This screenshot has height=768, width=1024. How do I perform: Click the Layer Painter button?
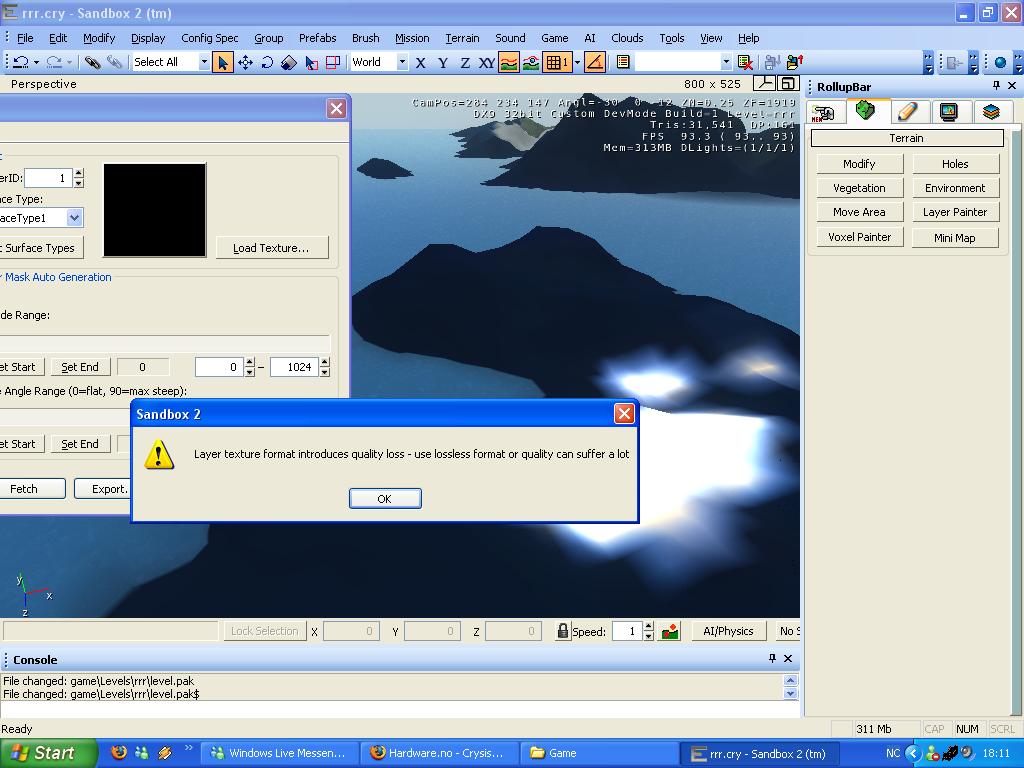955,212
